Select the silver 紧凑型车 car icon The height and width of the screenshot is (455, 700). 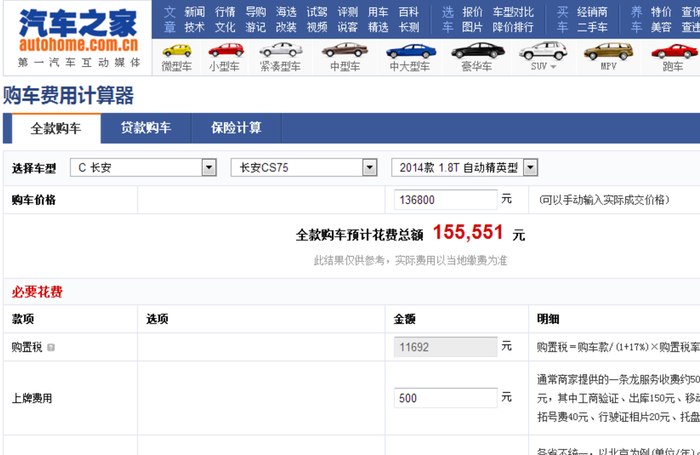pos(281,50)
